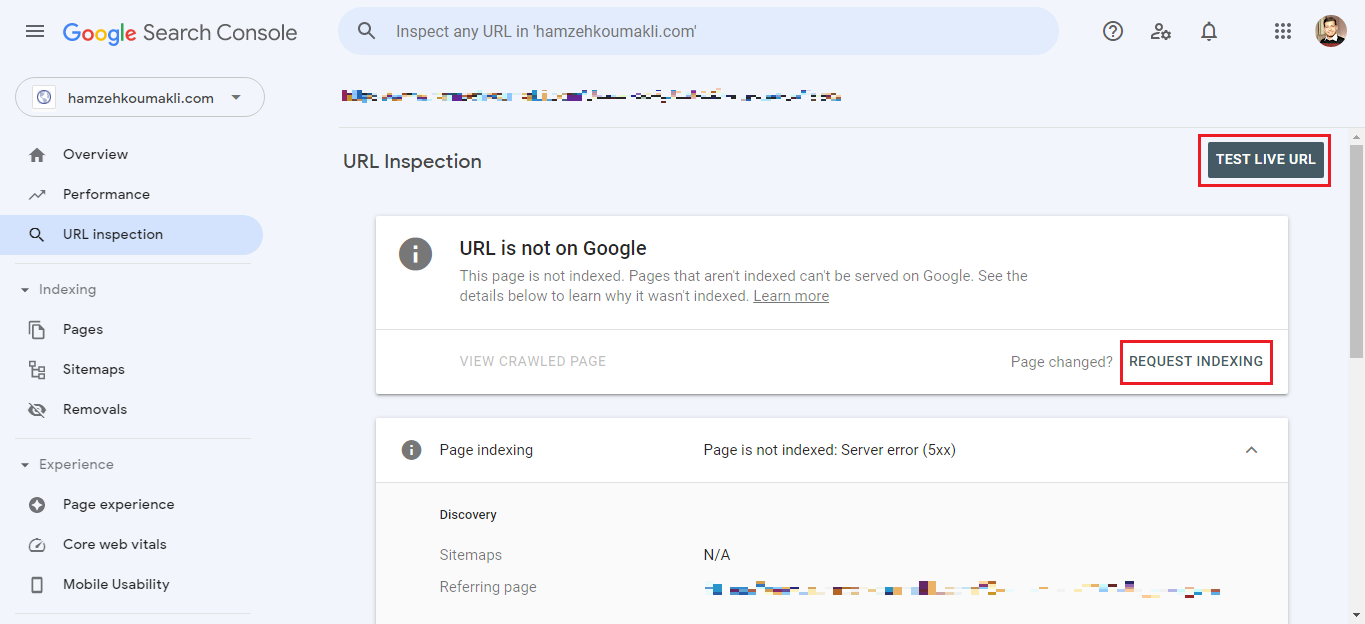
Task: Collapse the Indexing sidebar section
Action: tap(25, 290)
